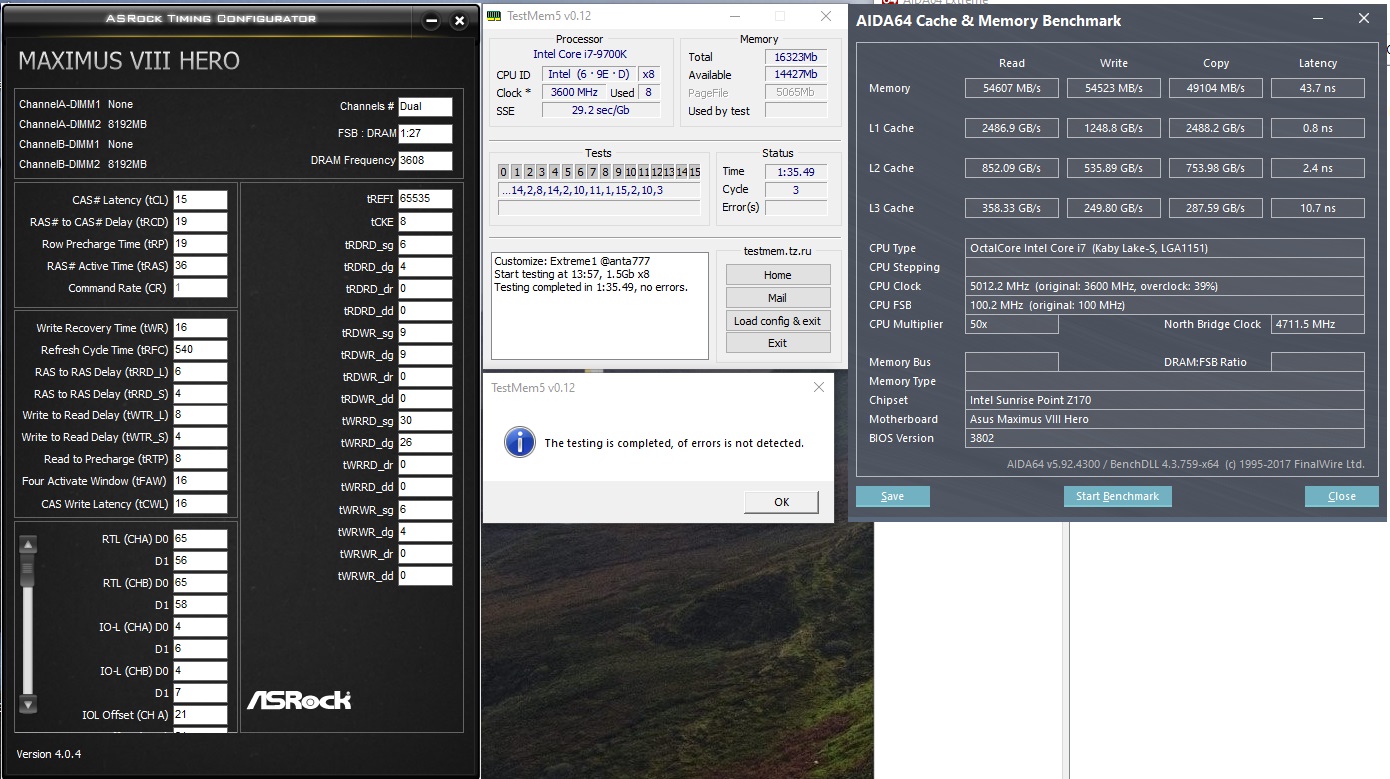Click the tRDRD_dg value field
The image size is (1390, 779).
coord(425,267)
